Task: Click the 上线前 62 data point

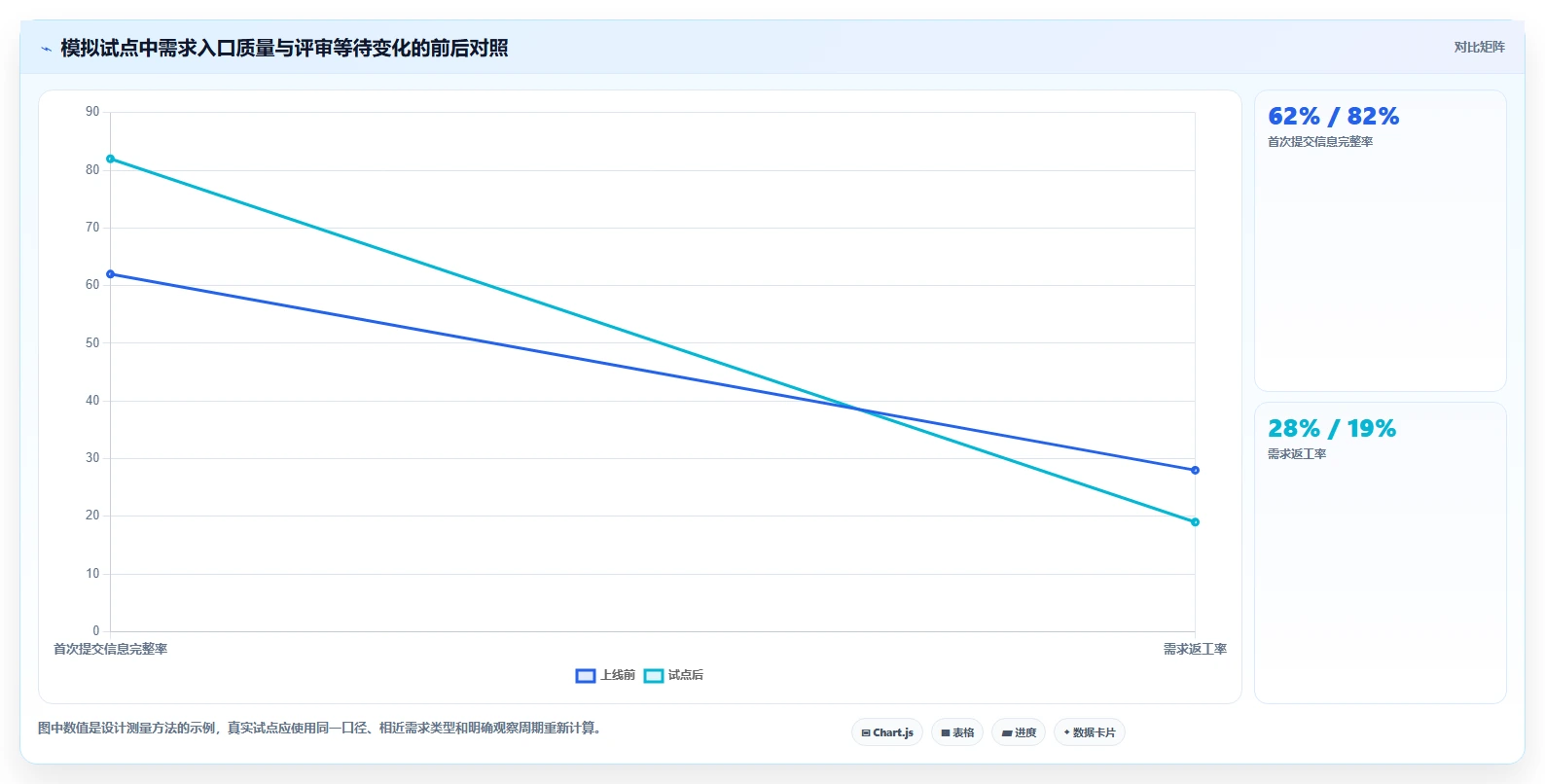Action: pyautogui.click(x=110, y=274)
